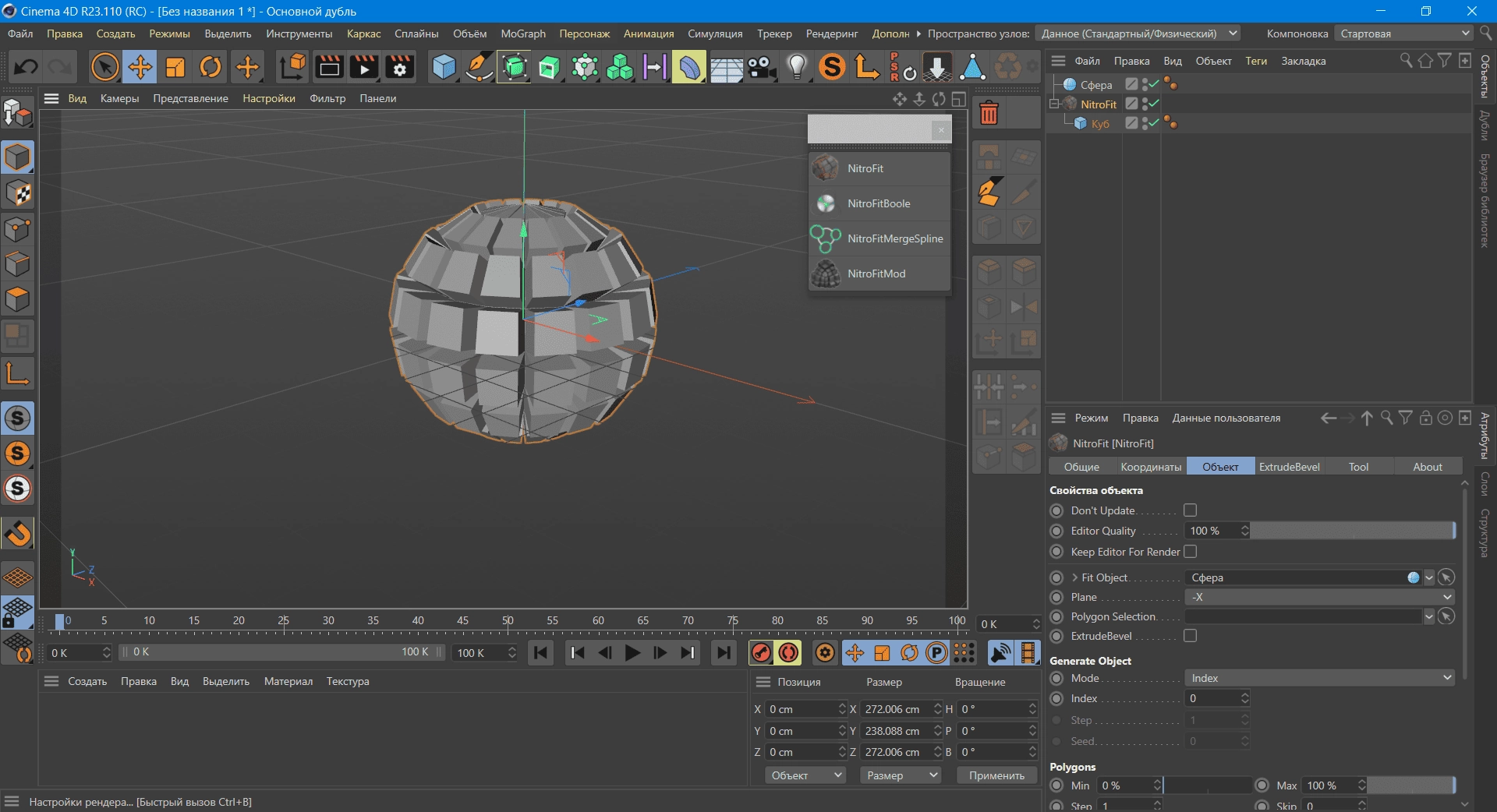Toggle Keep Editor For Render checkbox

point(1190,552)
